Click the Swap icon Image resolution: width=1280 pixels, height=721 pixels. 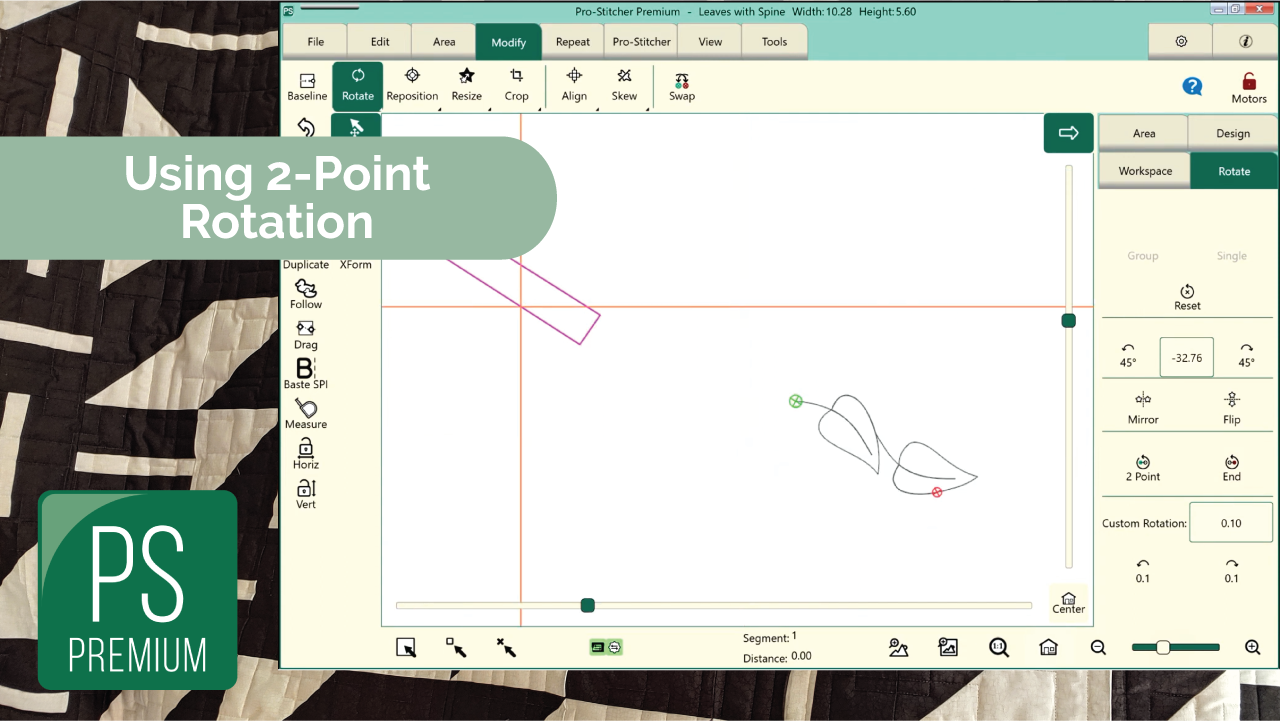pyautogui.click(x=682, y=84)
